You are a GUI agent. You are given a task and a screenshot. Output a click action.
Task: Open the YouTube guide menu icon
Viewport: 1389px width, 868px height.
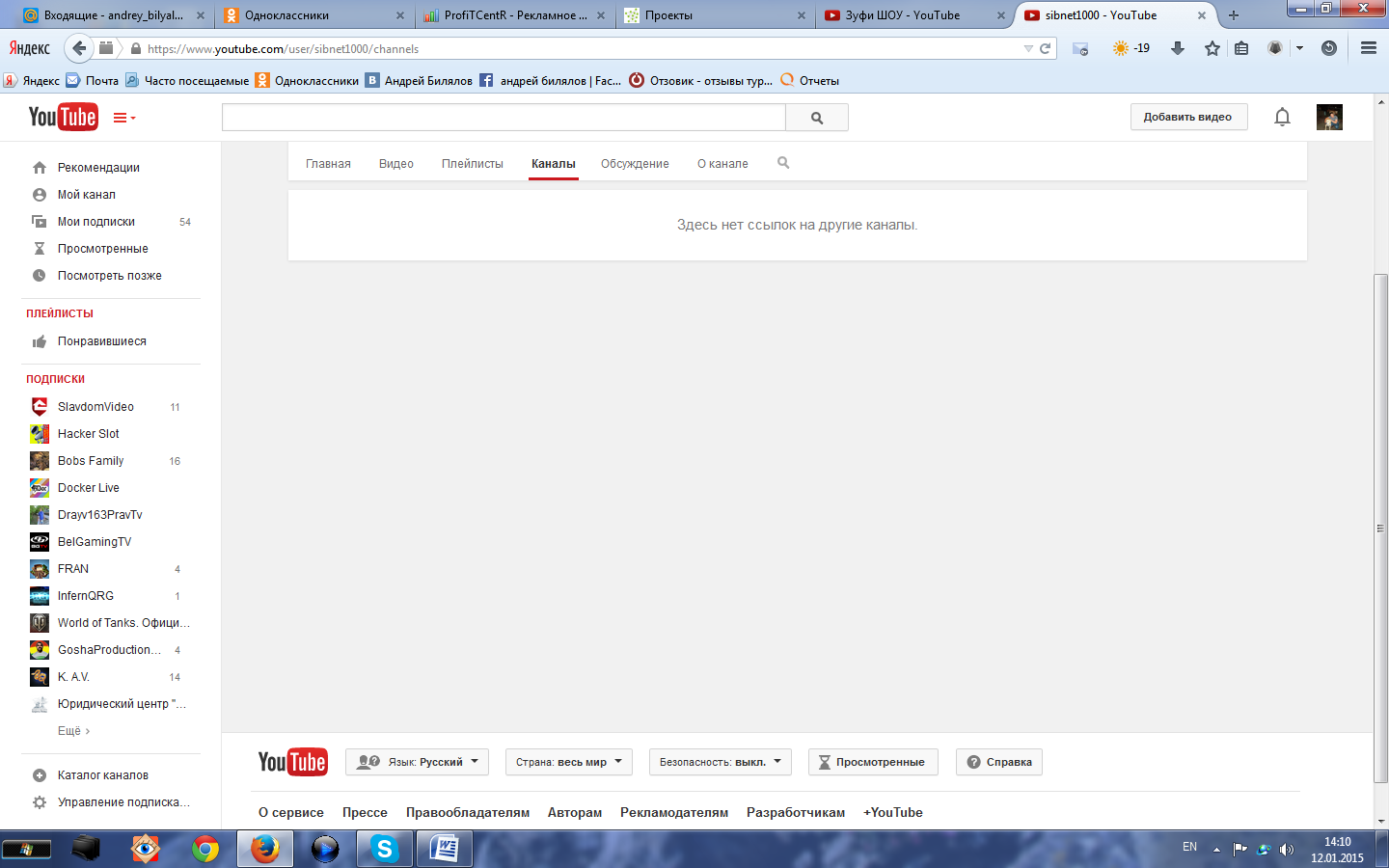click(x=124, y=118)
